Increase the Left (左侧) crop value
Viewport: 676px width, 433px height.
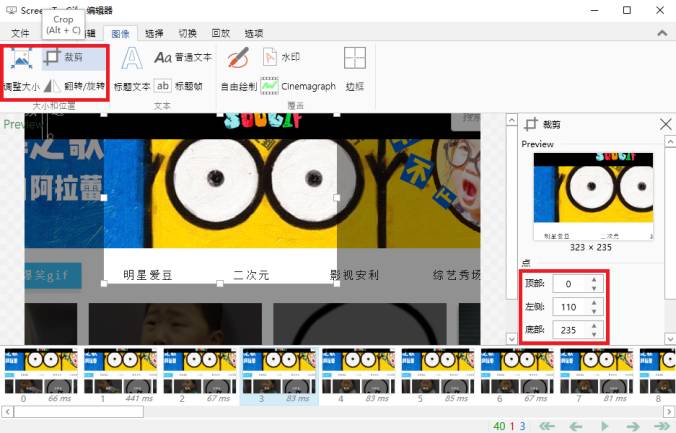tap(594, 303)
